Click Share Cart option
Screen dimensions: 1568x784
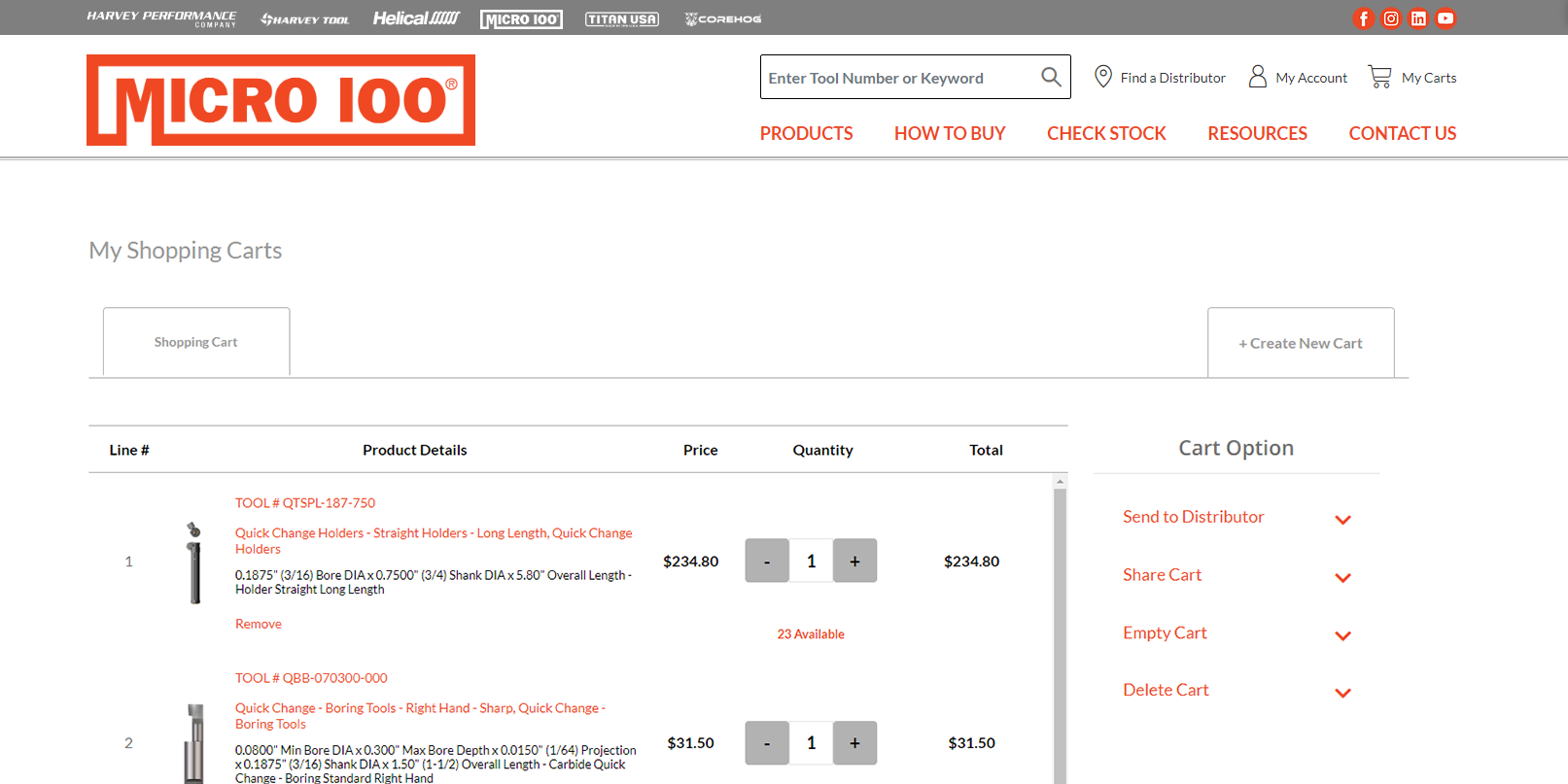[x=1162, y=575]
